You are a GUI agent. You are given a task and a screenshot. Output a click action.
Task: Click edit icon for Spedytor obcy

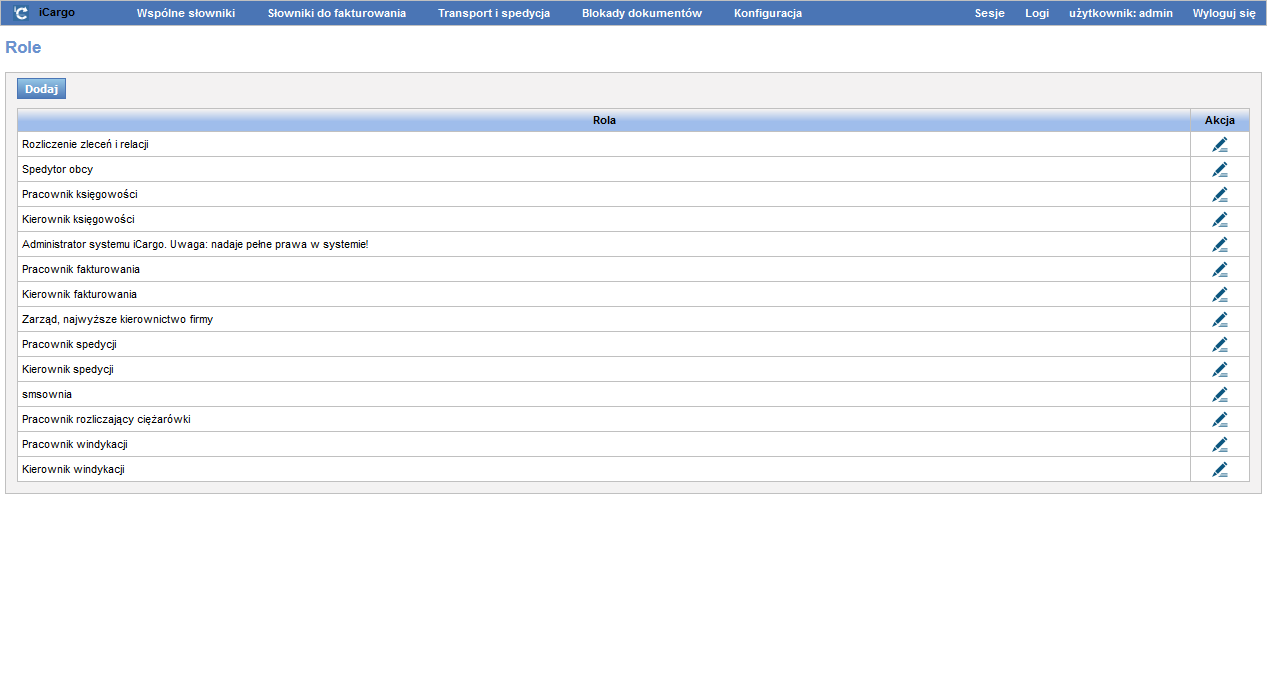[x=1219, y=170]
